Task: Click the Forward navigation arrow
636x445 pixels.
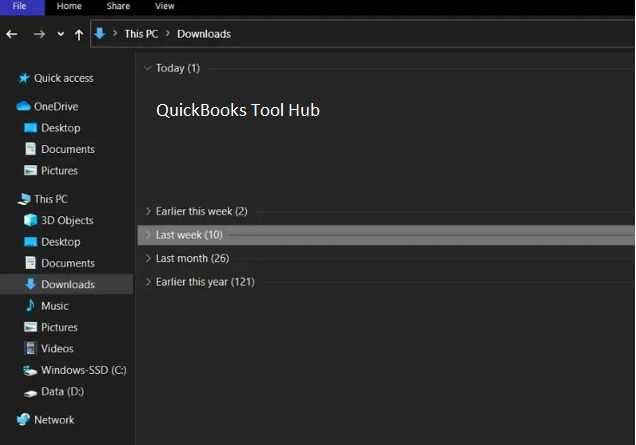Action: click(39, 34)
